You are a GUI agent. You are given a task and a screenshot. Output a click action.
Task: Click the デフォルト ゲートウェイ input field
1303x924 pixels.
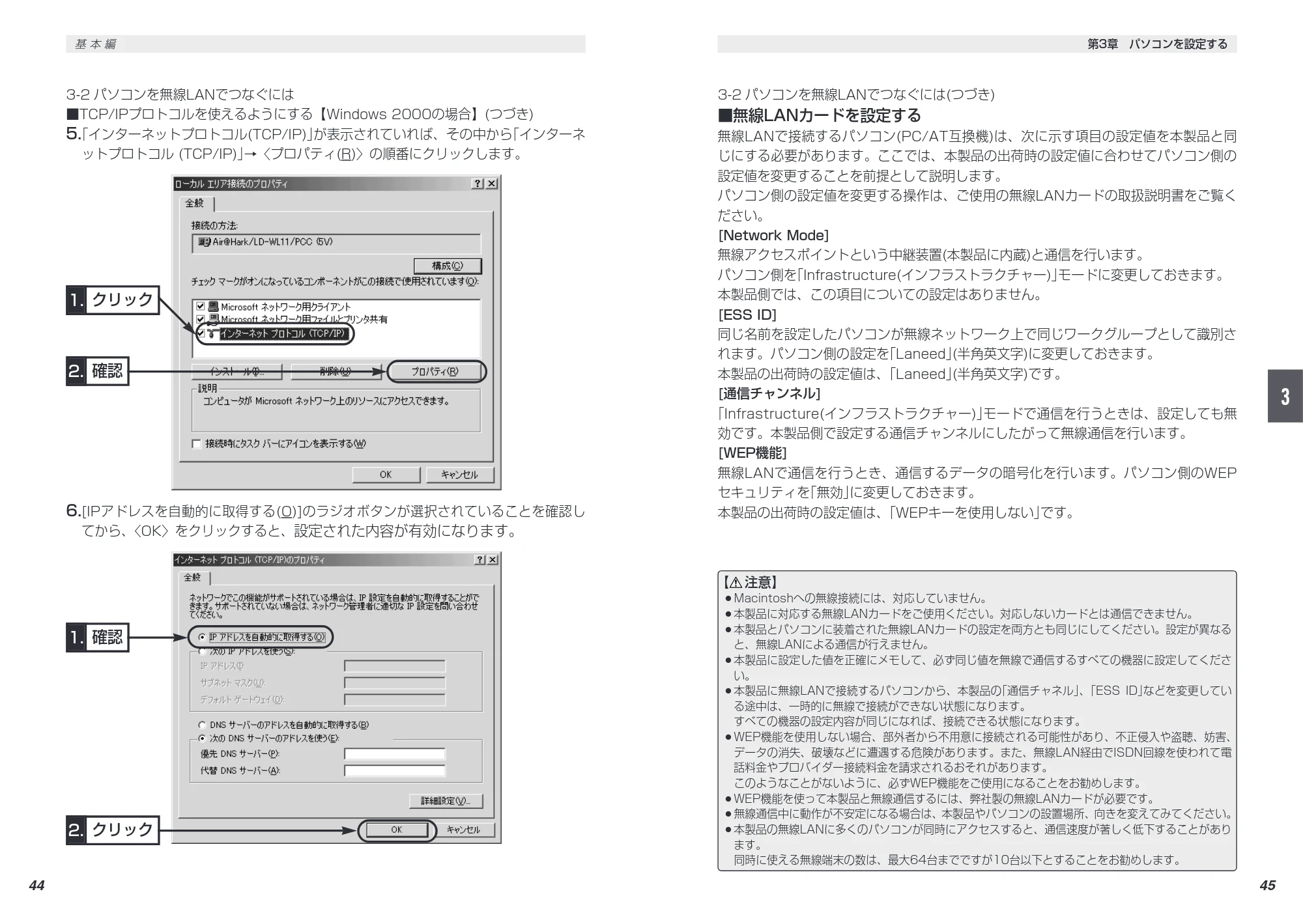click(395, 700)
